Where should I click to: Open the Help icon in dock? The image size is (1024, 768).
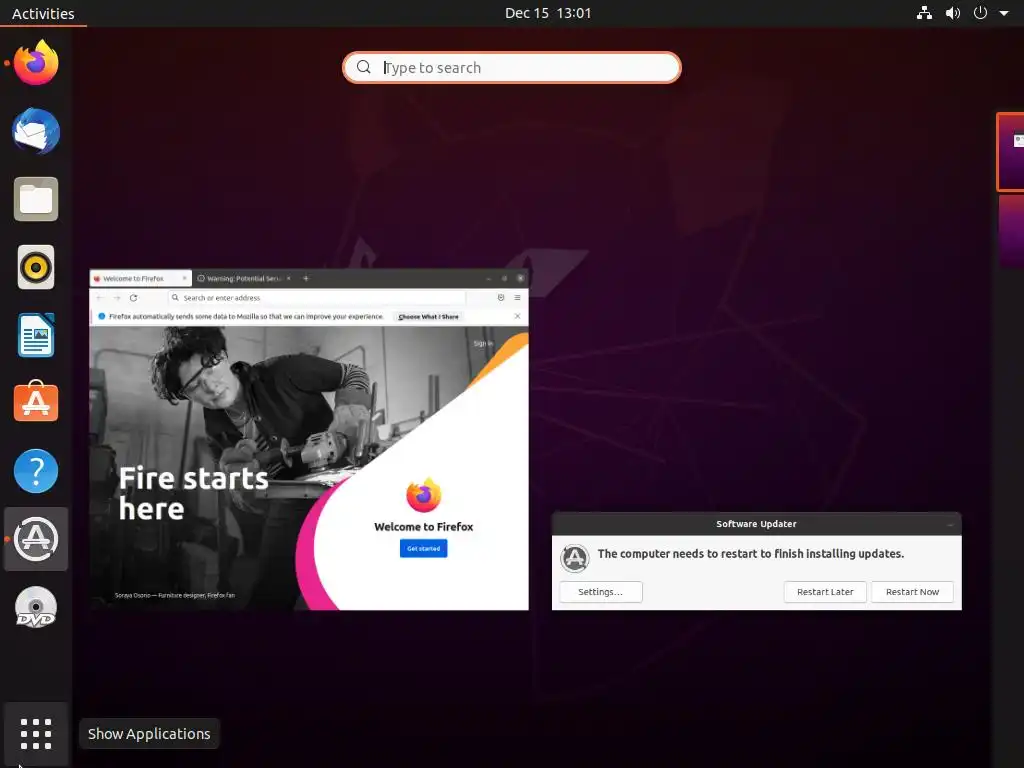[x=36, y=471]
